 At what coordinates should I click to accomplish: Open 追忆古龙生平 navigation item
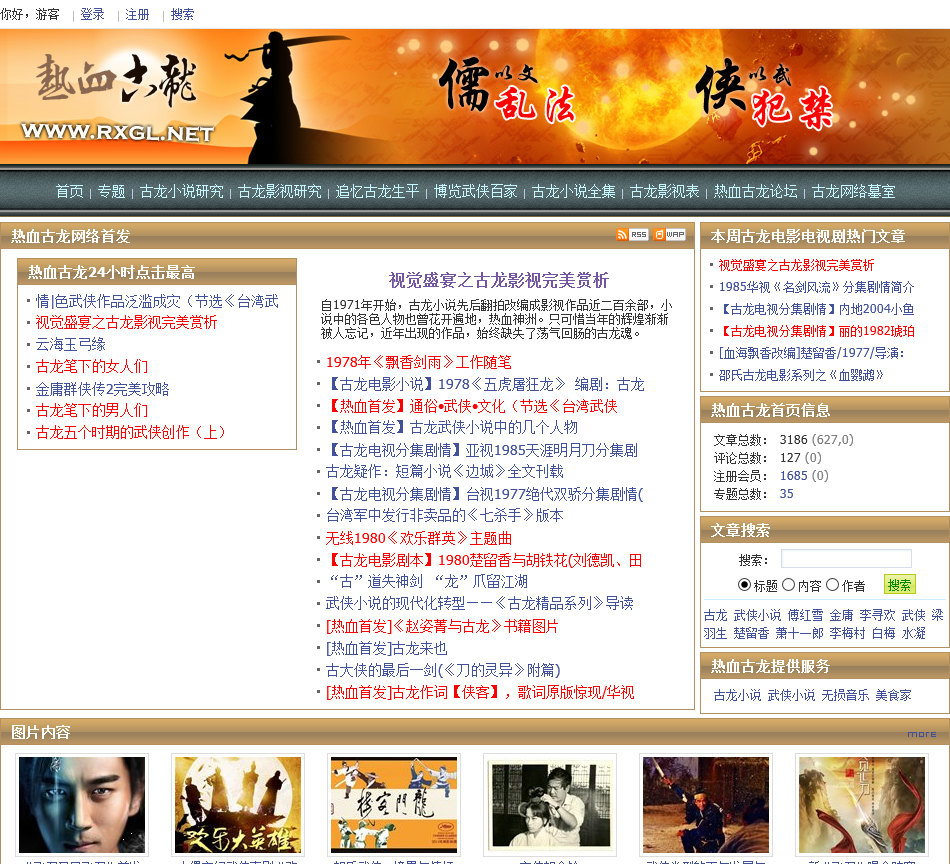[377, 191]
